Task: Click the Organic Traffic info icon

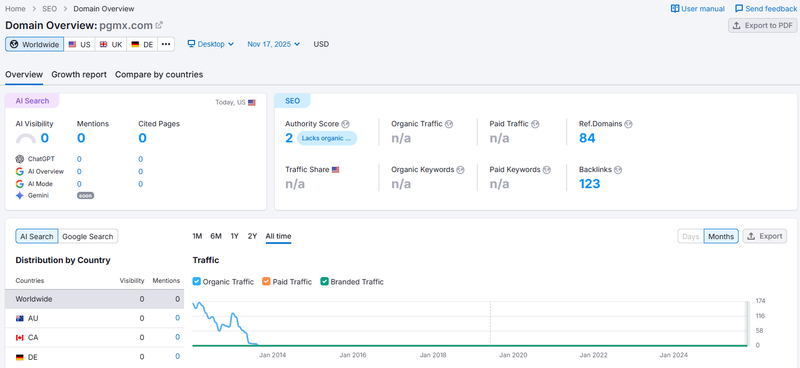Action: click(x=449, y=124)
